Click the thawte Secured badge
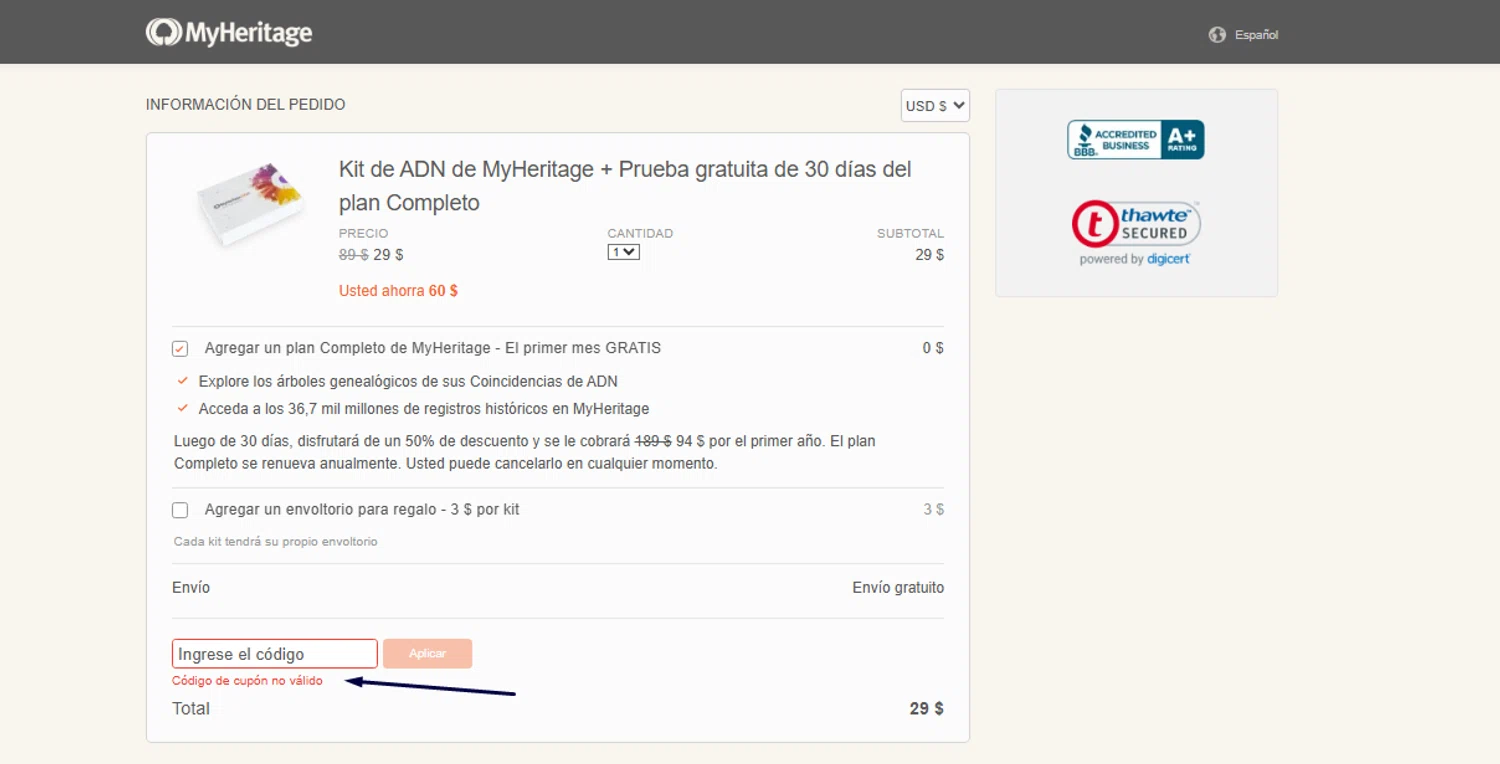The height and width of the screenshot is (764, 1500). click(x=1136, y=224)
